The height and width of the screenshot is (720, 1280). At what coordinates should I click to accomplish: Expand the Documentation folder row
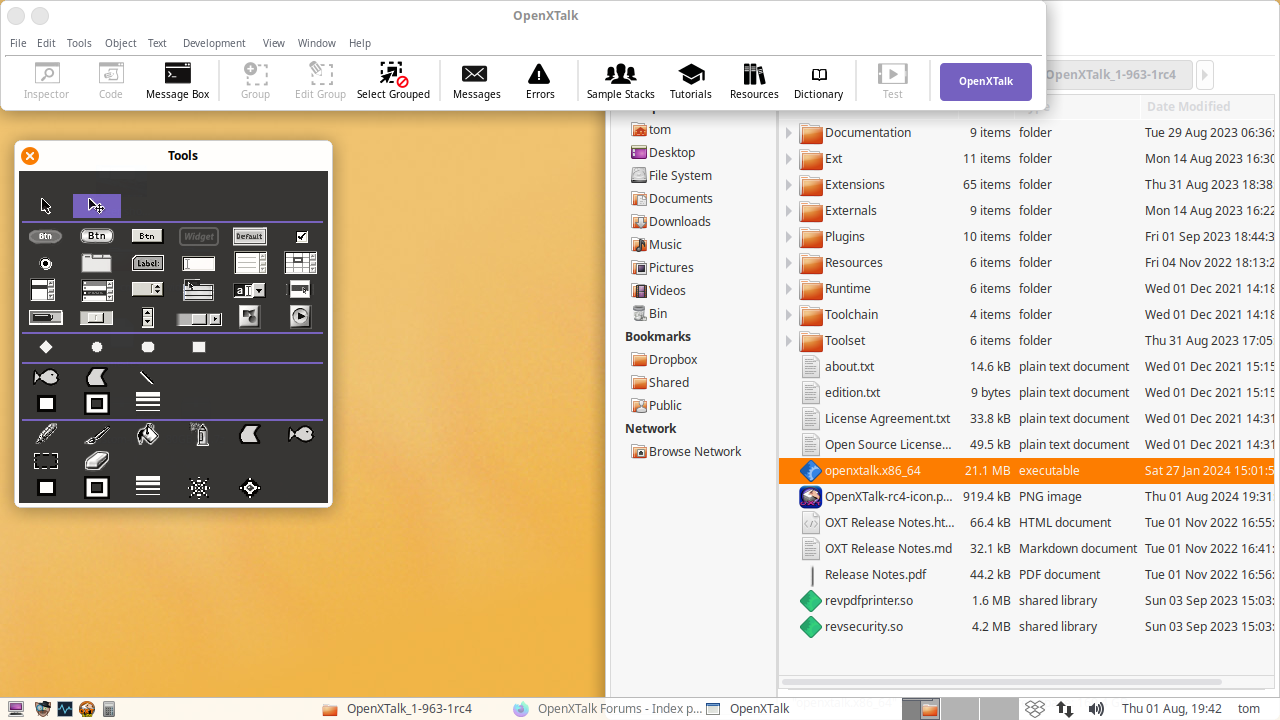click(x=788, y=133)
